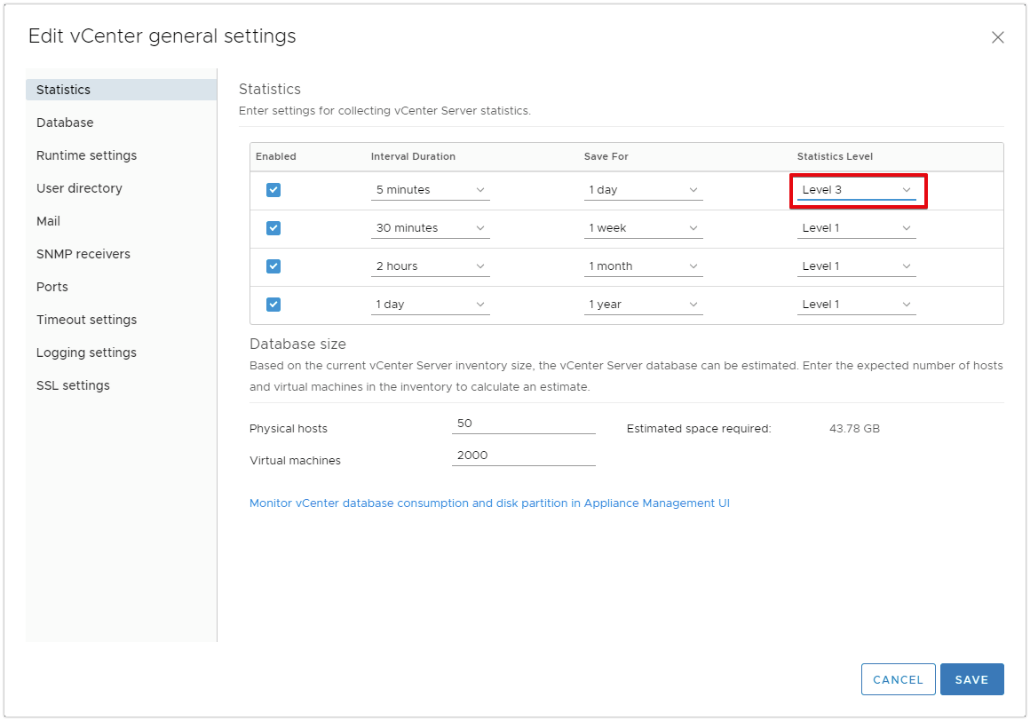
Task: Open the 30 minutes Interval Duration dropdown
Action: [x=430, y=228]
